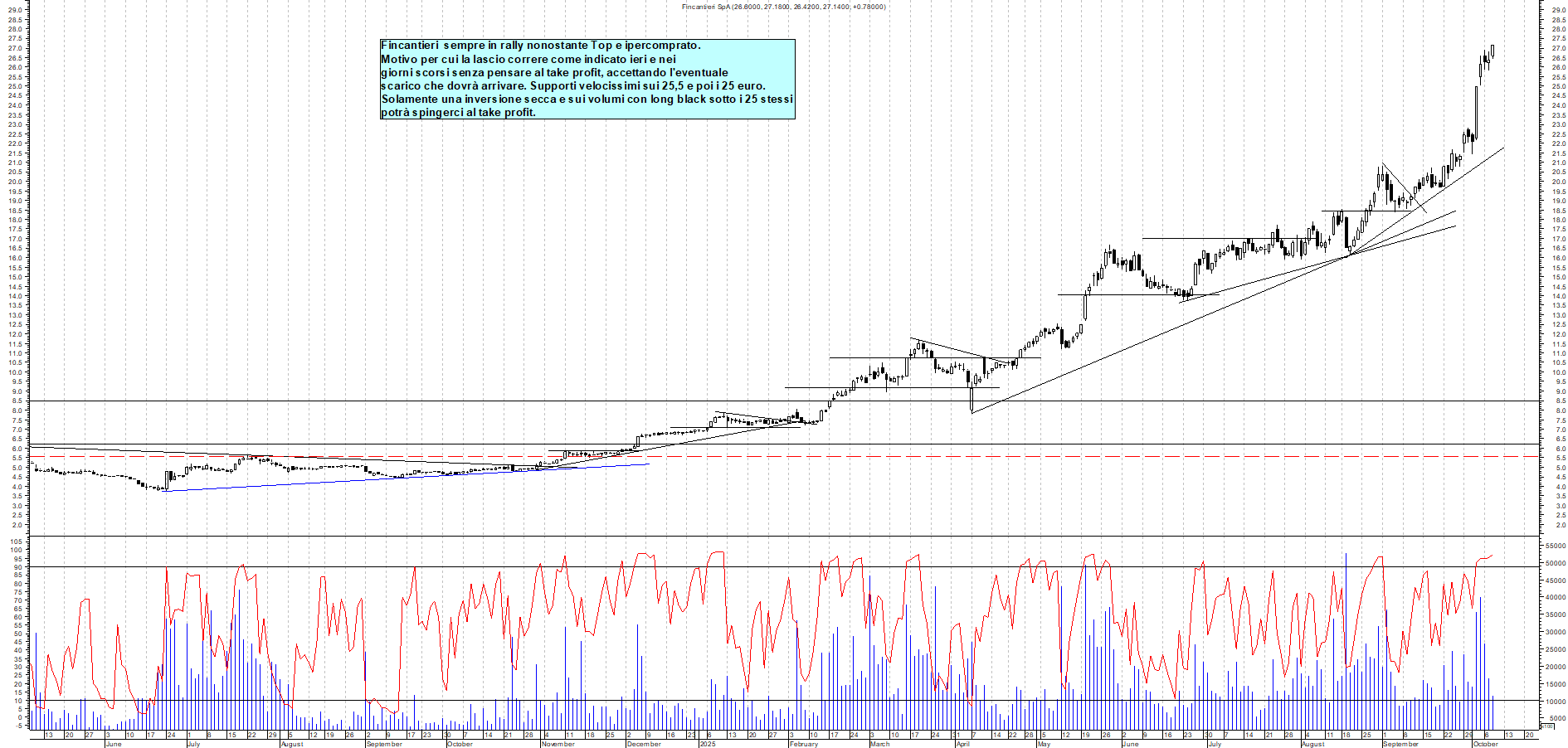Click the December label on the time axis
Image resolution: width=1568 pixels, height=748 pixels.
coord(644,744)
